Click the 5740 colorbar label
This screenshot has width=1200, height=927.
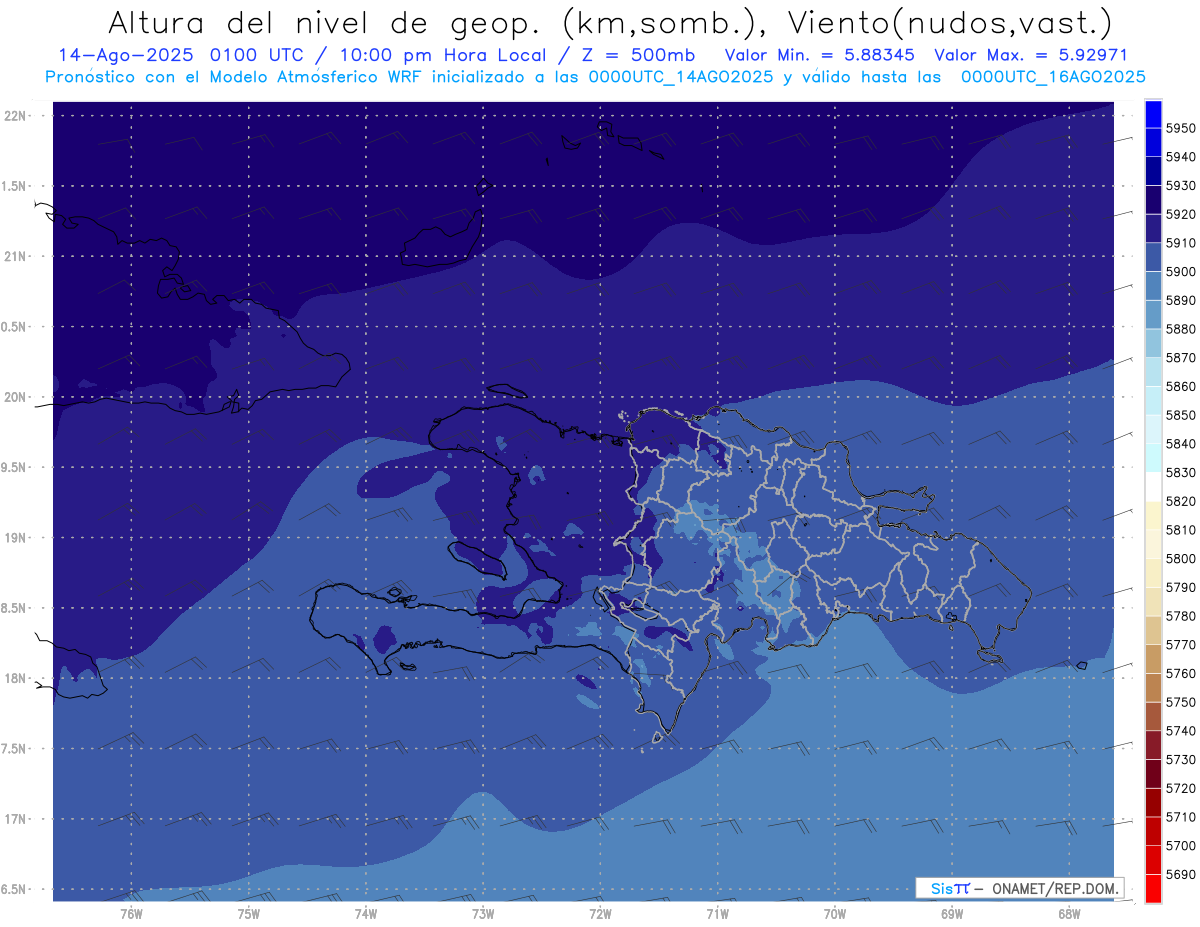pos(1180,731)
